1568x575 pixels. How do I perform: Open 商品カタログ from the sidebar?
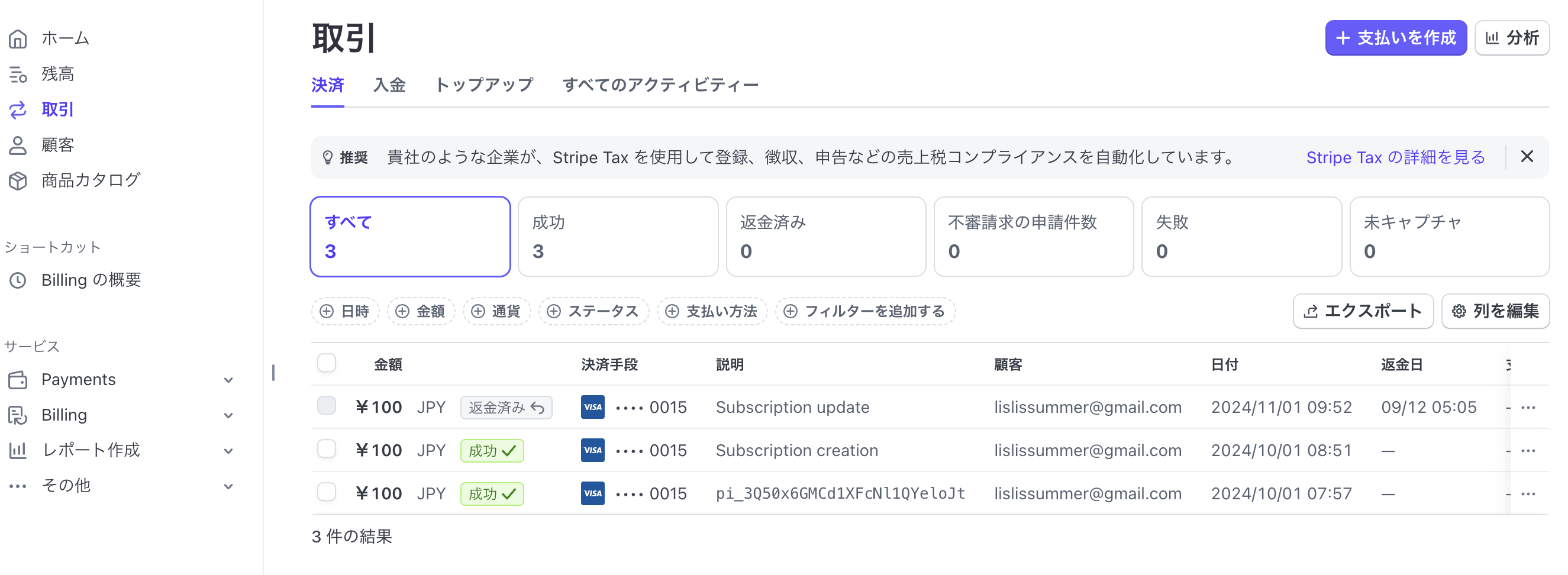90,179
